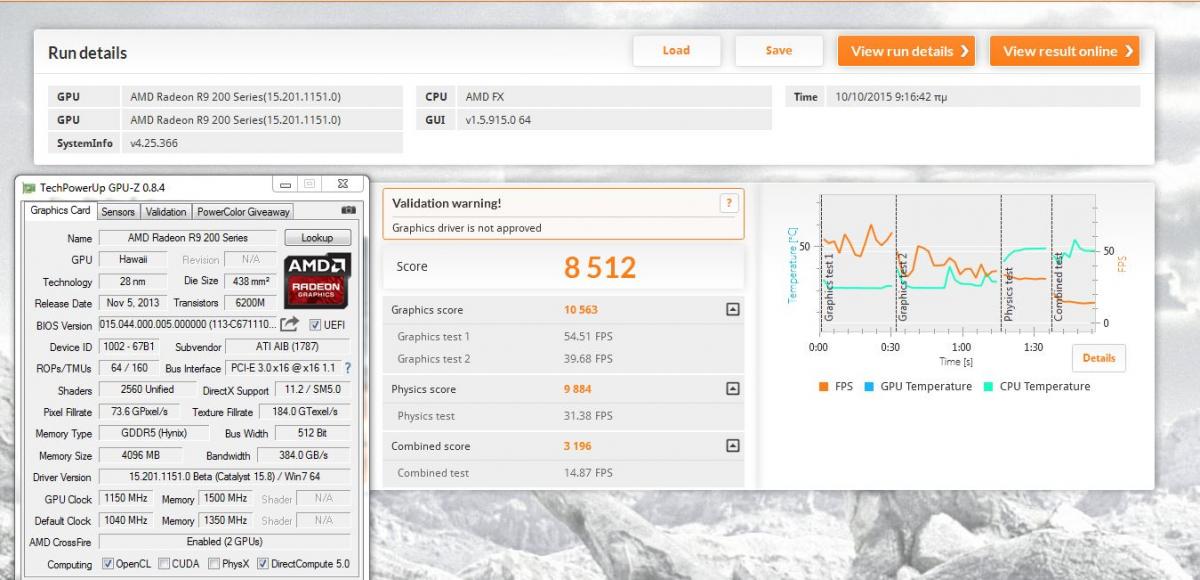1200x580 pixels.
Task: Click the validation warning help question mark
Action: coord(728,203)
